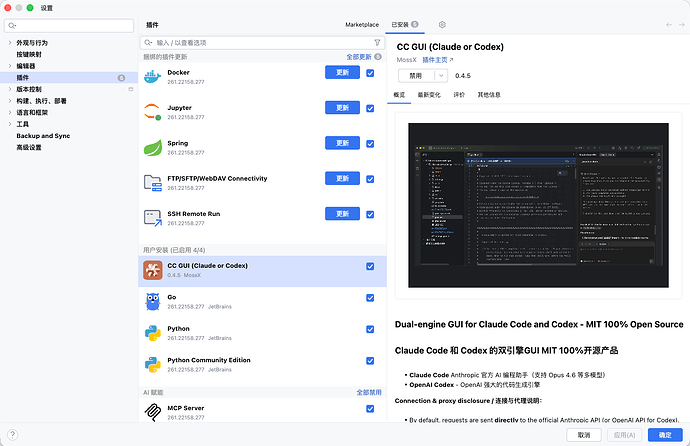Toggle Python Community Edition plugin checkbox

(370, 361)
